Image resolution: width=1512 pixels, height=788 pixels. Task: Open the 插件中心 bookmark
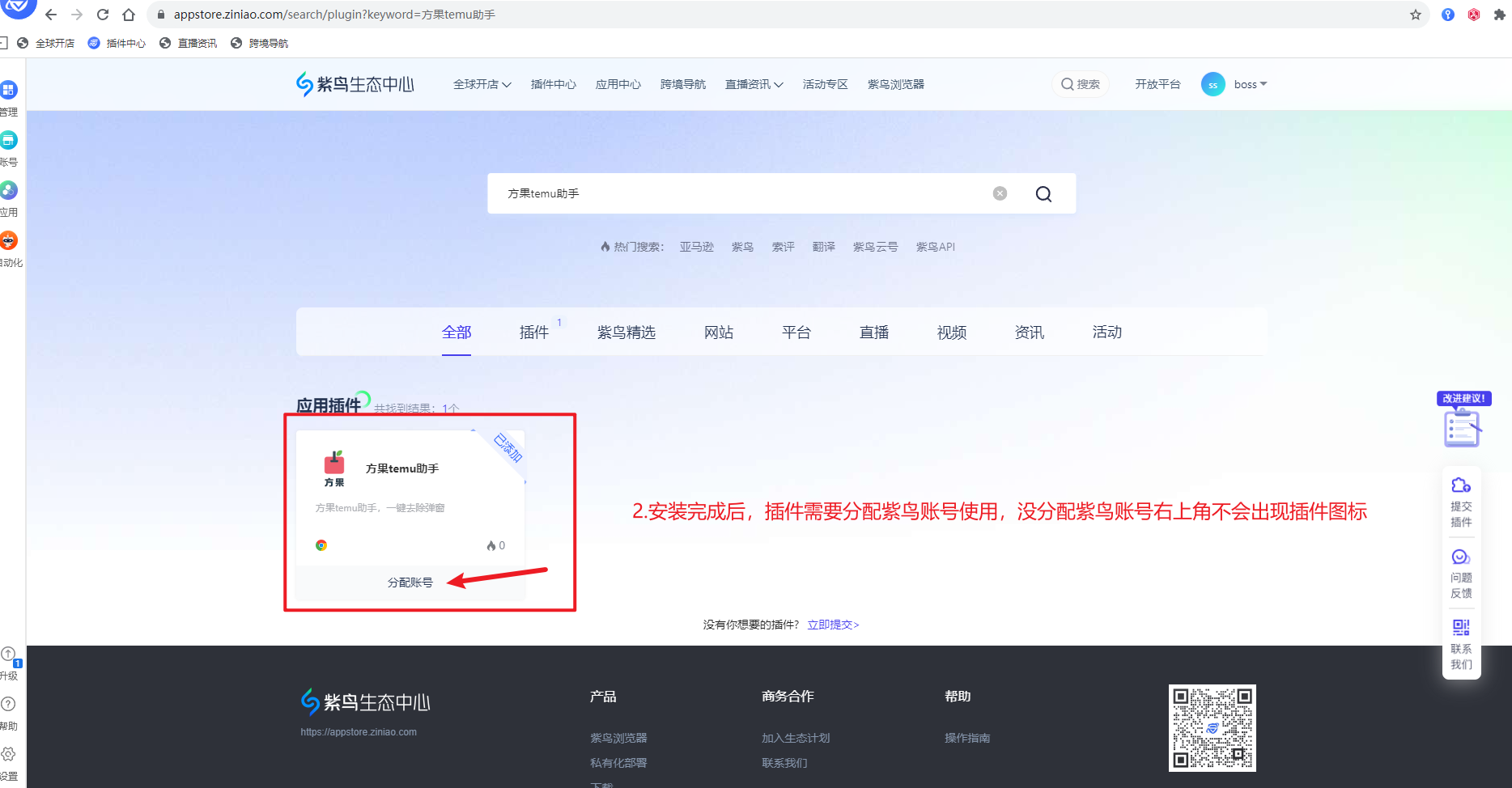[x=117, y=44]
